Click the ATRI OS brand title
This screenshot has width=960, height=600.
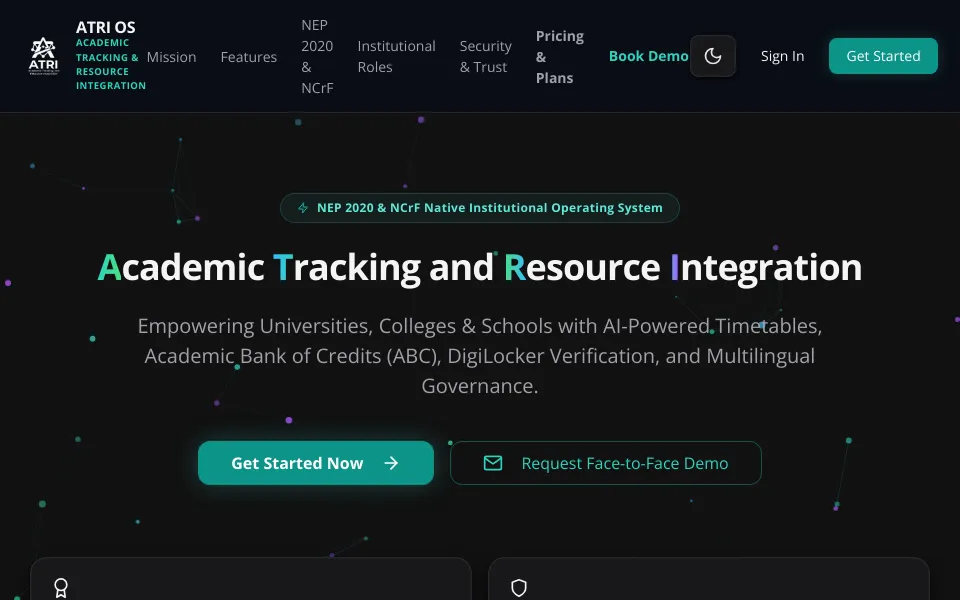coord(106,27)
